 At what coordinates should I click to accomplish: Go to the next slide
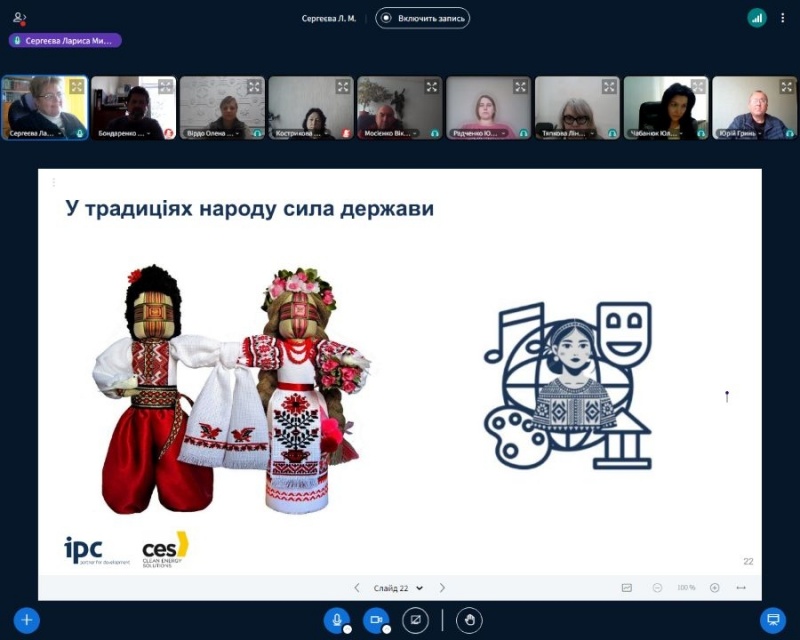(443, 588)
